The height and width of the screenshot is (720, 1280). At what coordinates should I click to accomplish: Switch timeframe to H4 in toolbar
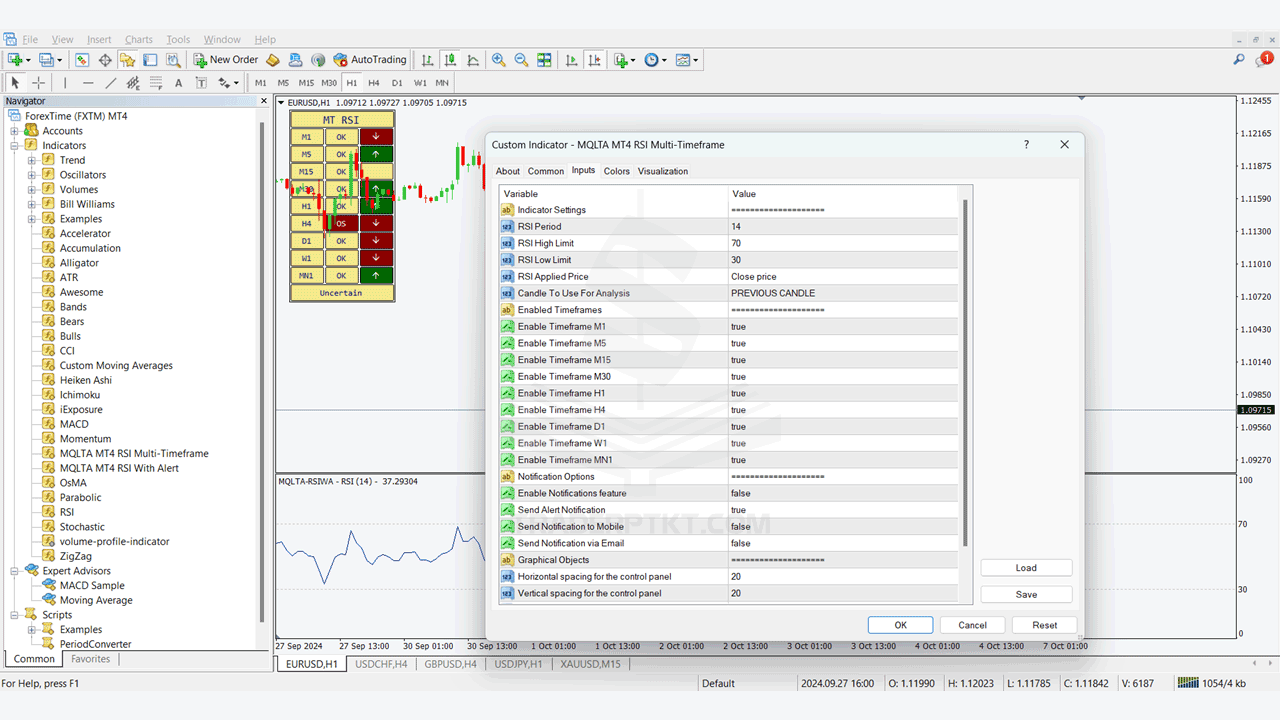pyautogui.click(x=374, y=83)
